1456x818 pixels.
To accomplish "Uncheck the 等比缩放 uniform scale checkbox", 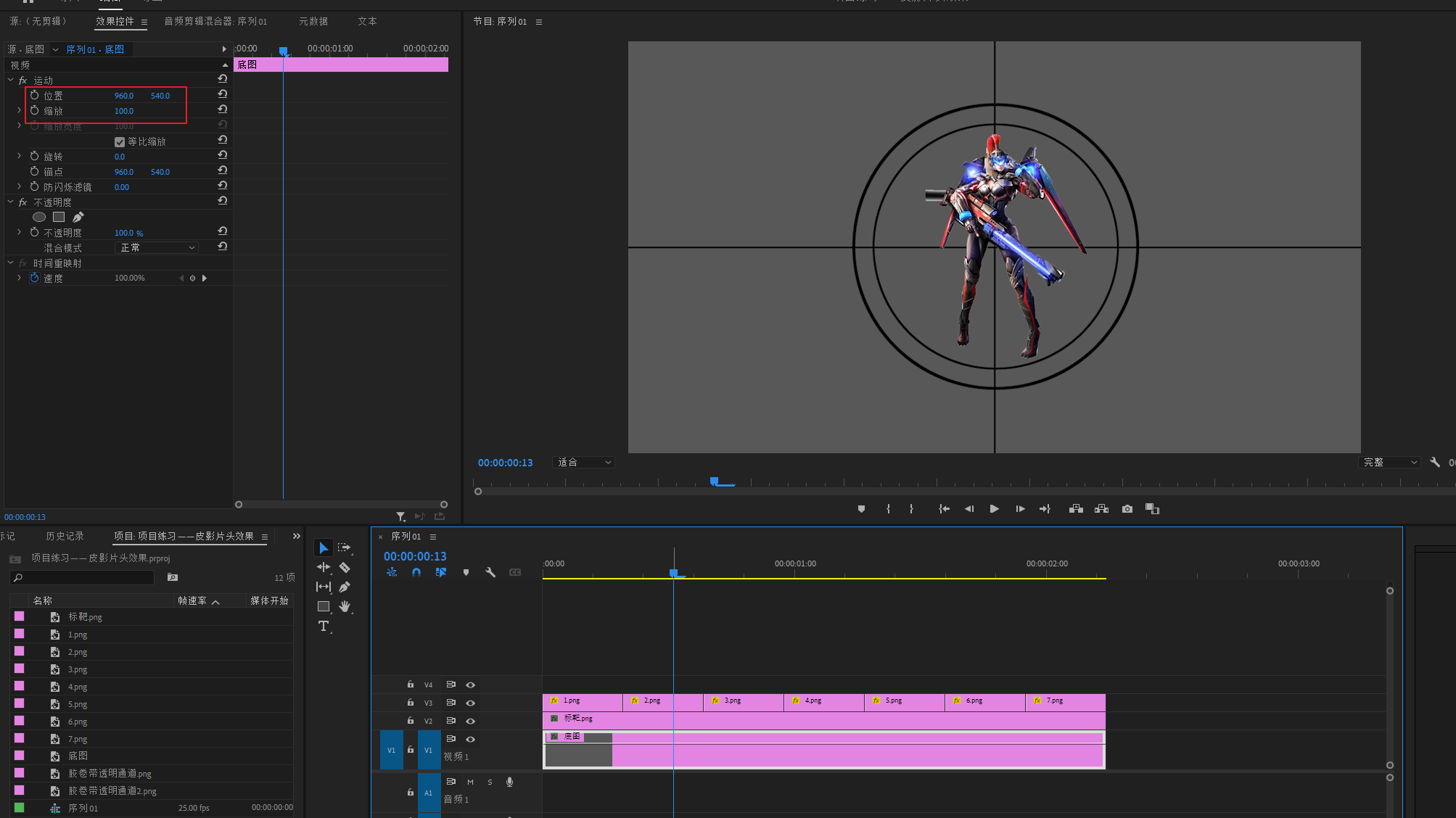I will tap(120, 142).
